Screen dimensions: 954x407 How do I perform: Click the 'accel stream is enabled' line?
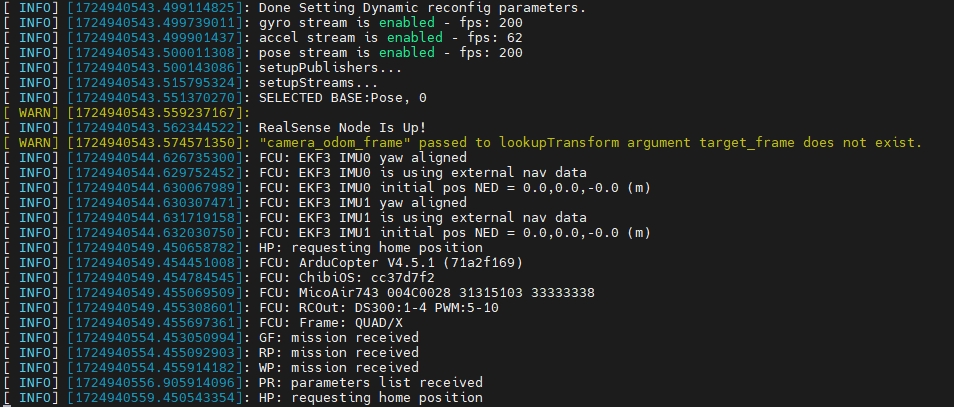tap(391, 38)
